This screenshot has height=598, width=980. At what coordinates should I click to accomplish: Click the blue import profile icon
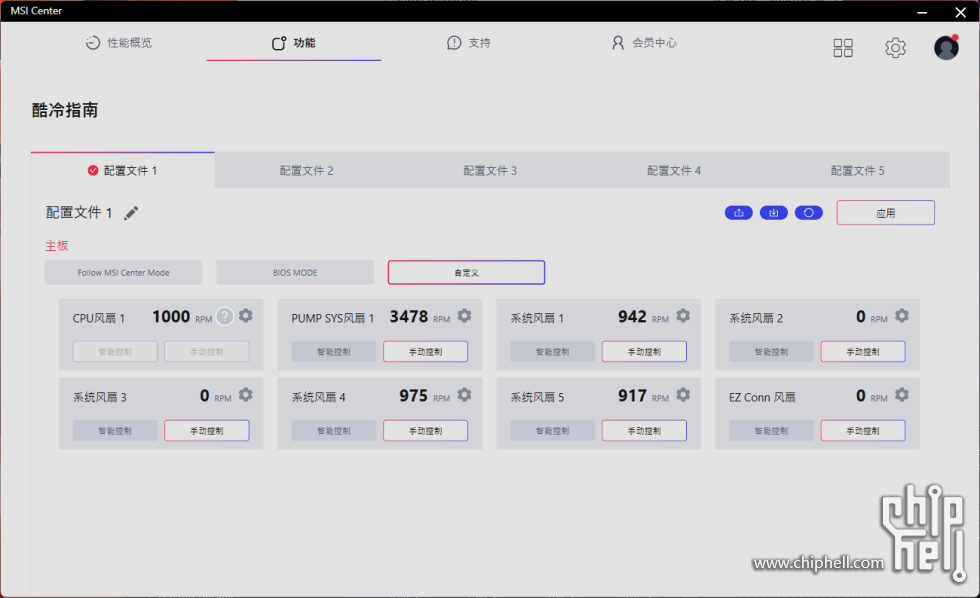point(774,213)
